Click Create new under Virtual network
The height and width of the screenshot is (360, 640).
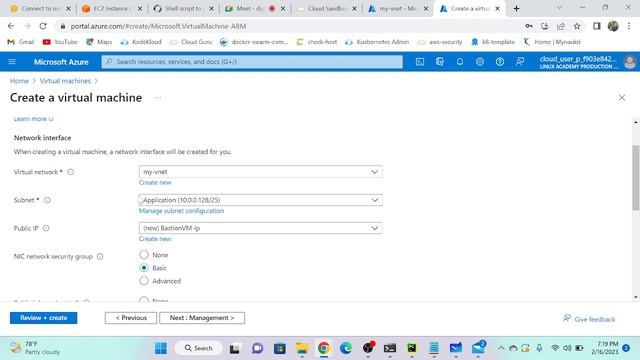click(155, 182)
